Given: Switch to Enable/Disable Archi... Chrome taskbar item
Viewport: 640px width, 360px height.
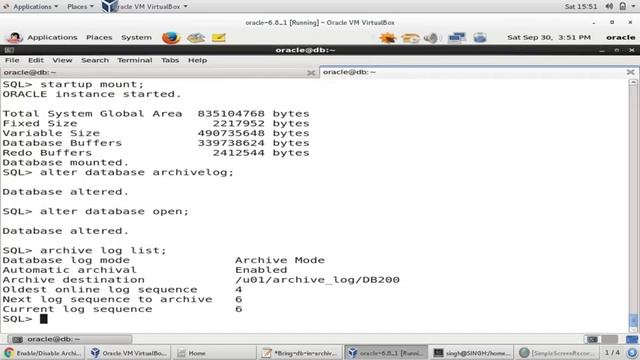Looking at the screenshot, I should pos(43,353).
